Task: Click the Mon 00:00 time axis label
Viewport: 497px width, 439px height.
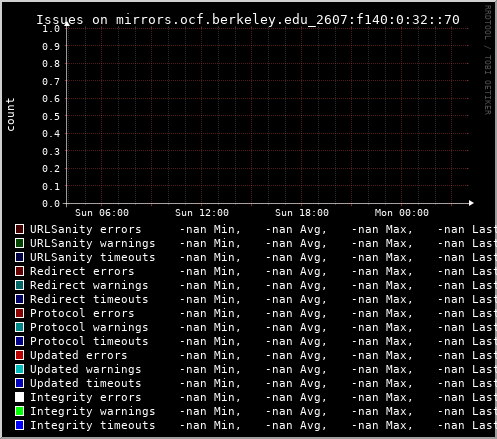Action: (x=402, y=213)
